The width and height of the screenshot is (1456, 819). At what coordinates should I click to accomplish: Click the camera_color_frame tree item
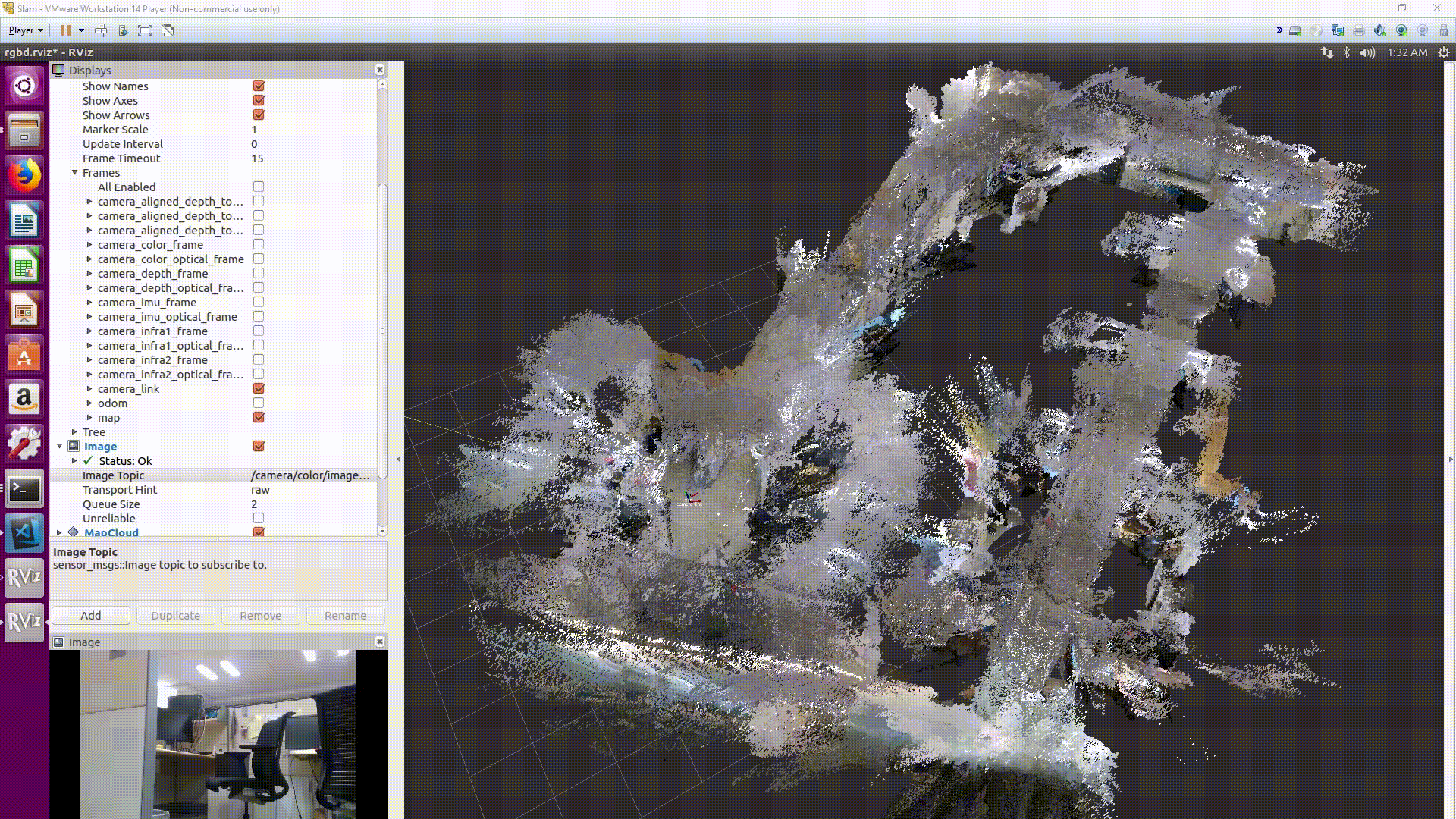tap(150, 245)
